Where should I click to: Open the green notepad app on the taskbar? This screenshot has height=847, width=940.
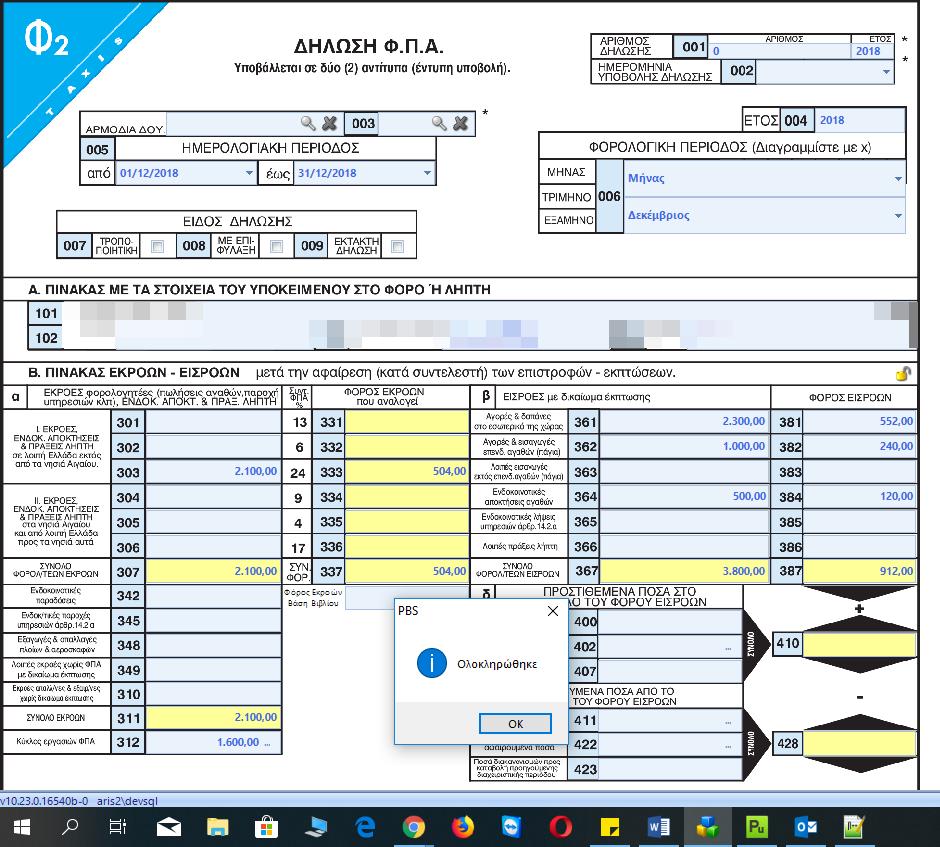point(854,828)
